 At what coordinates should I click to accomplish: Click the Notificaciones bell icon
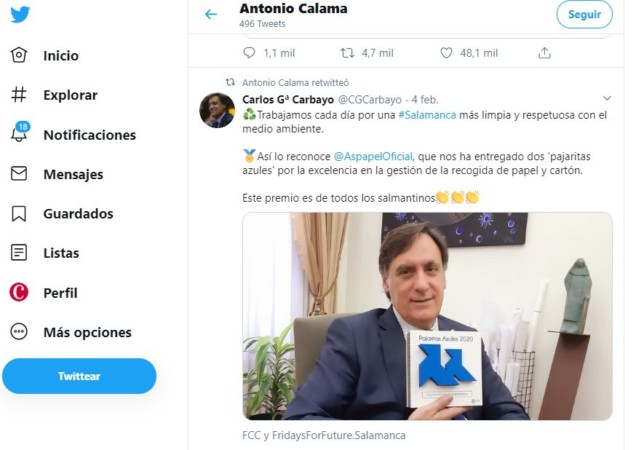click(x=19, y=134)
